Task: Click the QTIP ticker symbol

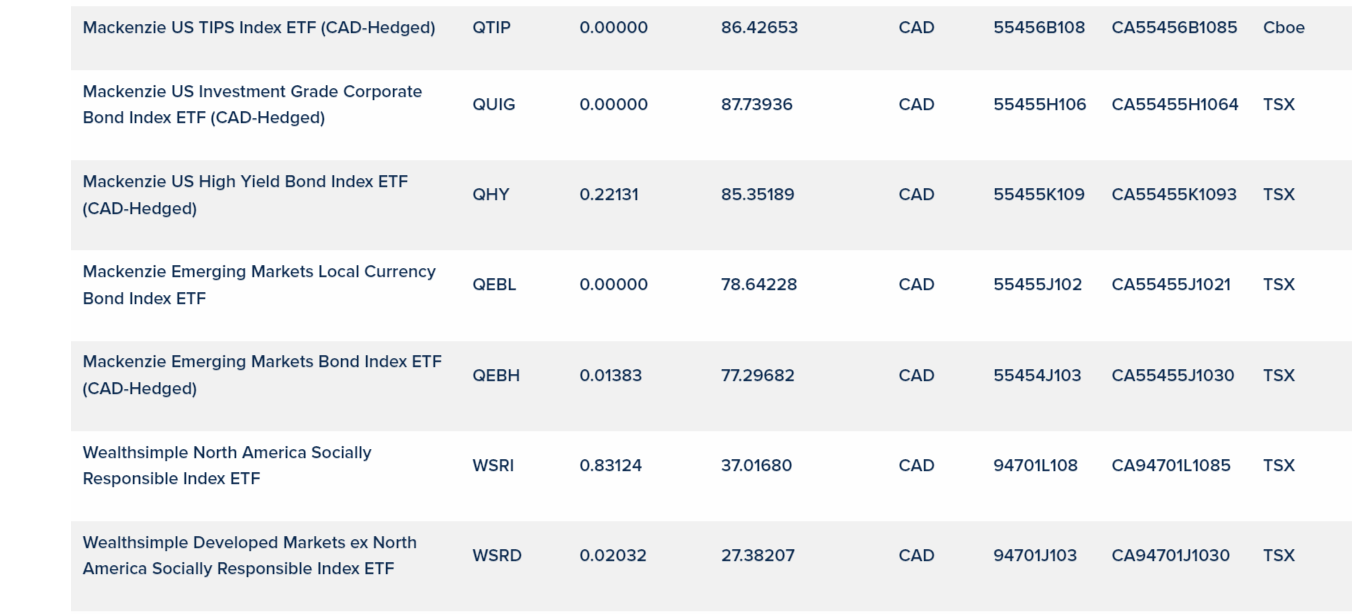Action: [x=491, y=28]
